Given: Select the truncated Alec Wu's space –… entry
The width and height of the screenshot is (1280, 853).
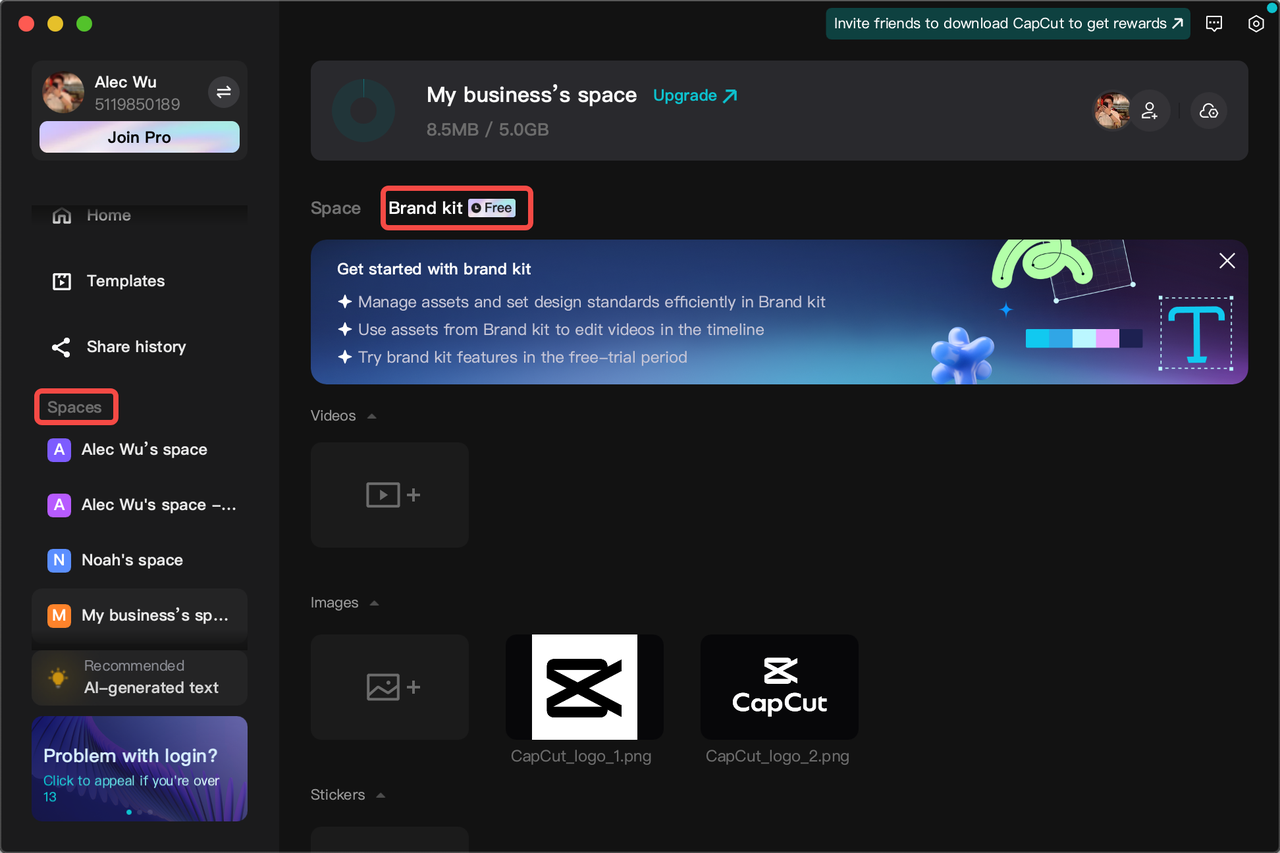Looking at the screenshot, I should pyautogui.click(x=140, y=505).
